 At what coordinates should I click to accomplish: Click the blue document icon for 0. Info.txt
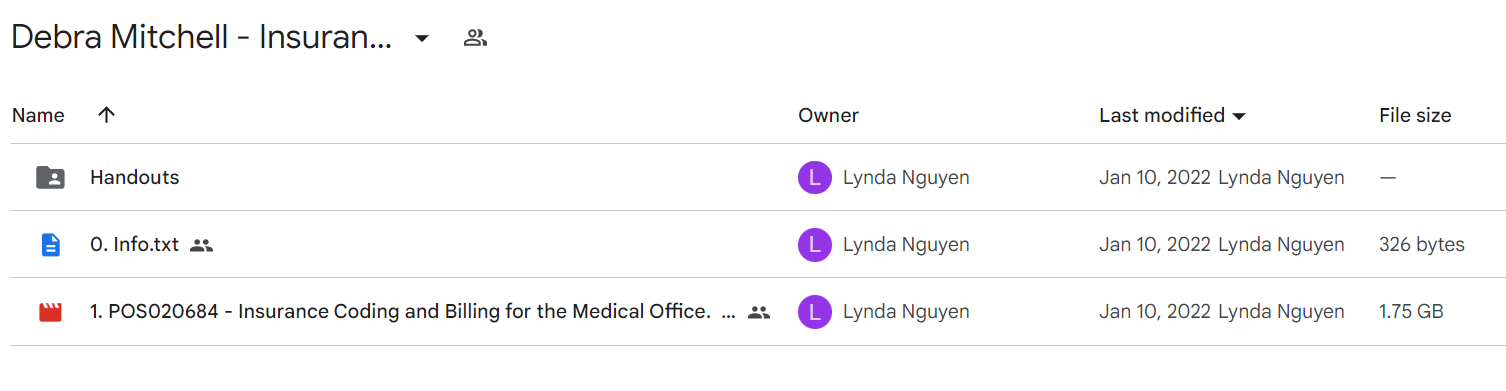tap(50, 245)
